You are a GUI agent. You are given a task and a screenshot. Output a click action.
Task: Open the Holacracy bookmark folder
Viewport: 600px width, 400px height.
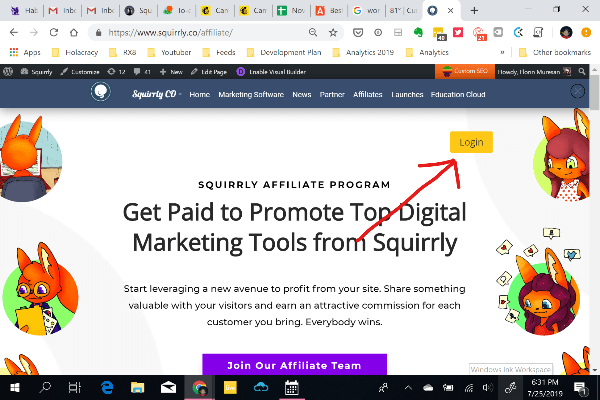click(x=75, y=52)
